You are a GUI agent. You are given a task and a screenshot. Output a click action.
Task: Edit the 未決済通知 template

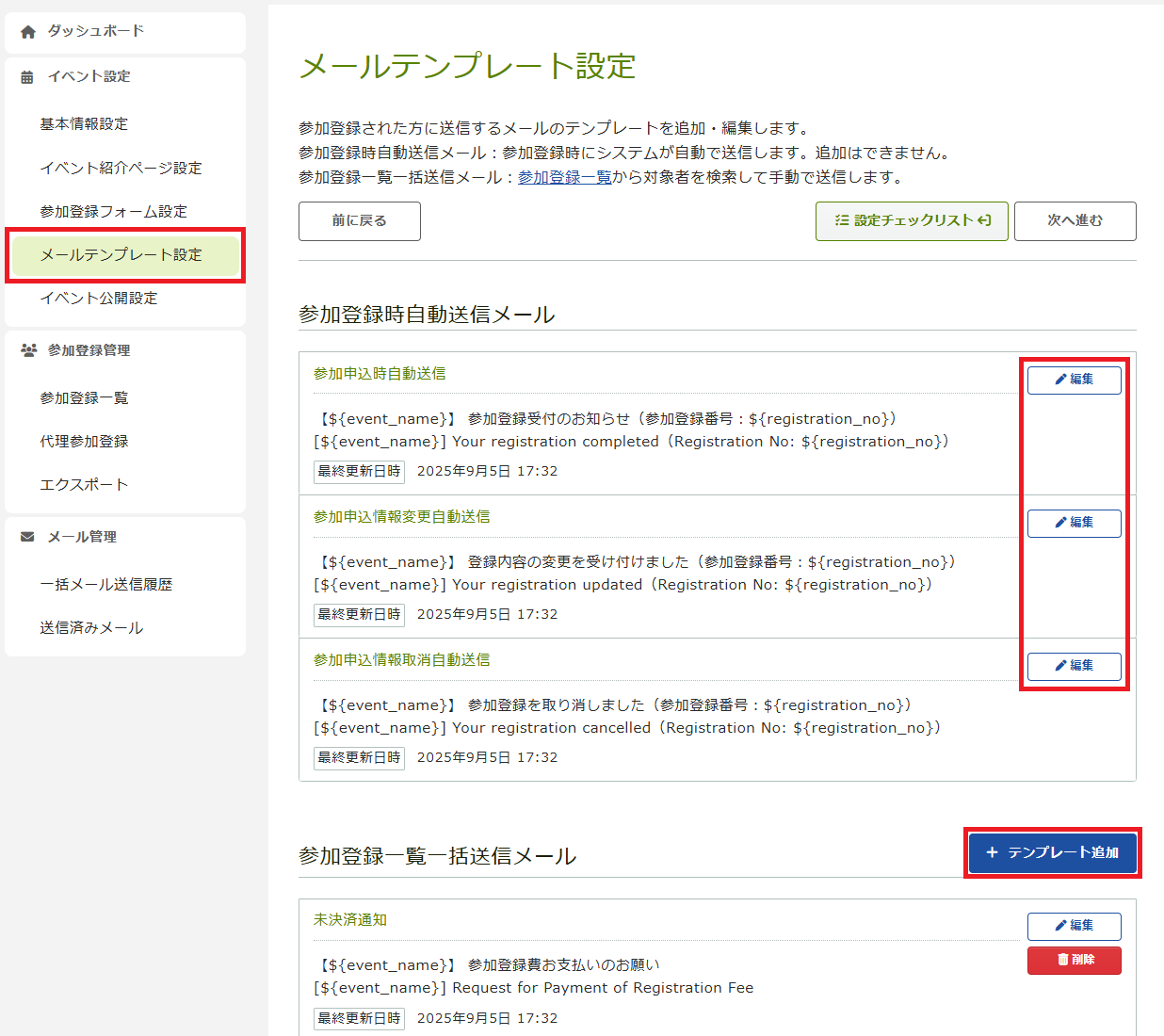coord(1074,926)
